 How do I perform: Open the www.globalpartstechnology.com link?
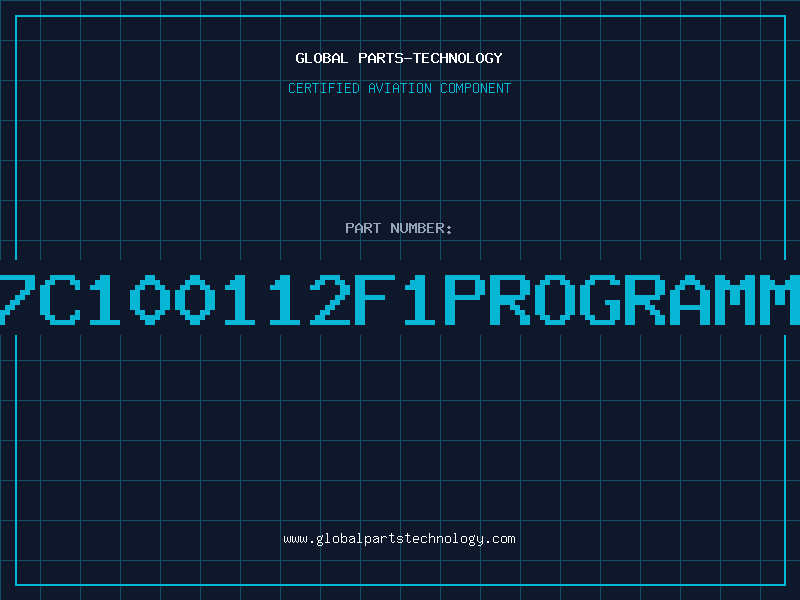point(399,539)
